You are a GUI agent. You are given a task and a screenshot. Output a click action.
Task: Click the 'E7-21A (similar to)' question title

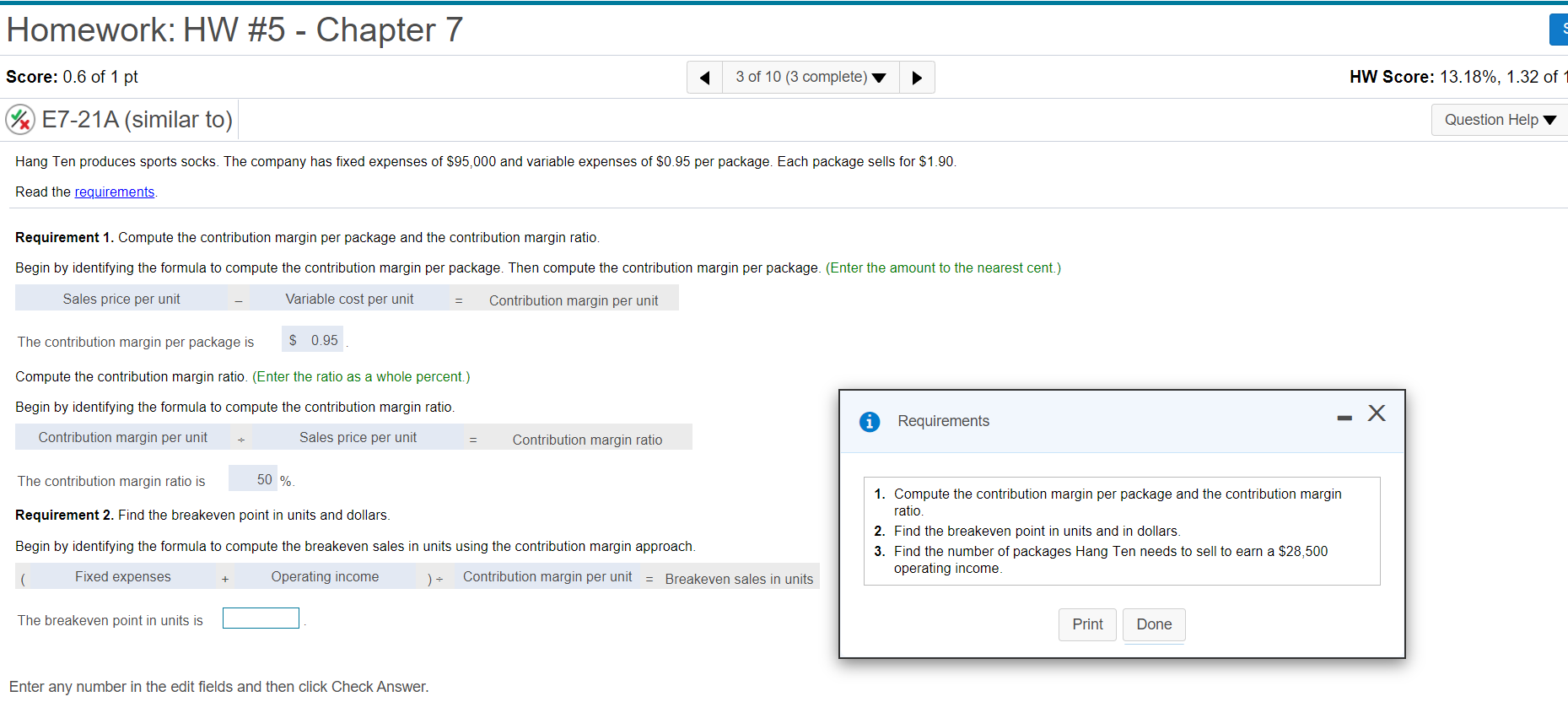coord(137,120)
